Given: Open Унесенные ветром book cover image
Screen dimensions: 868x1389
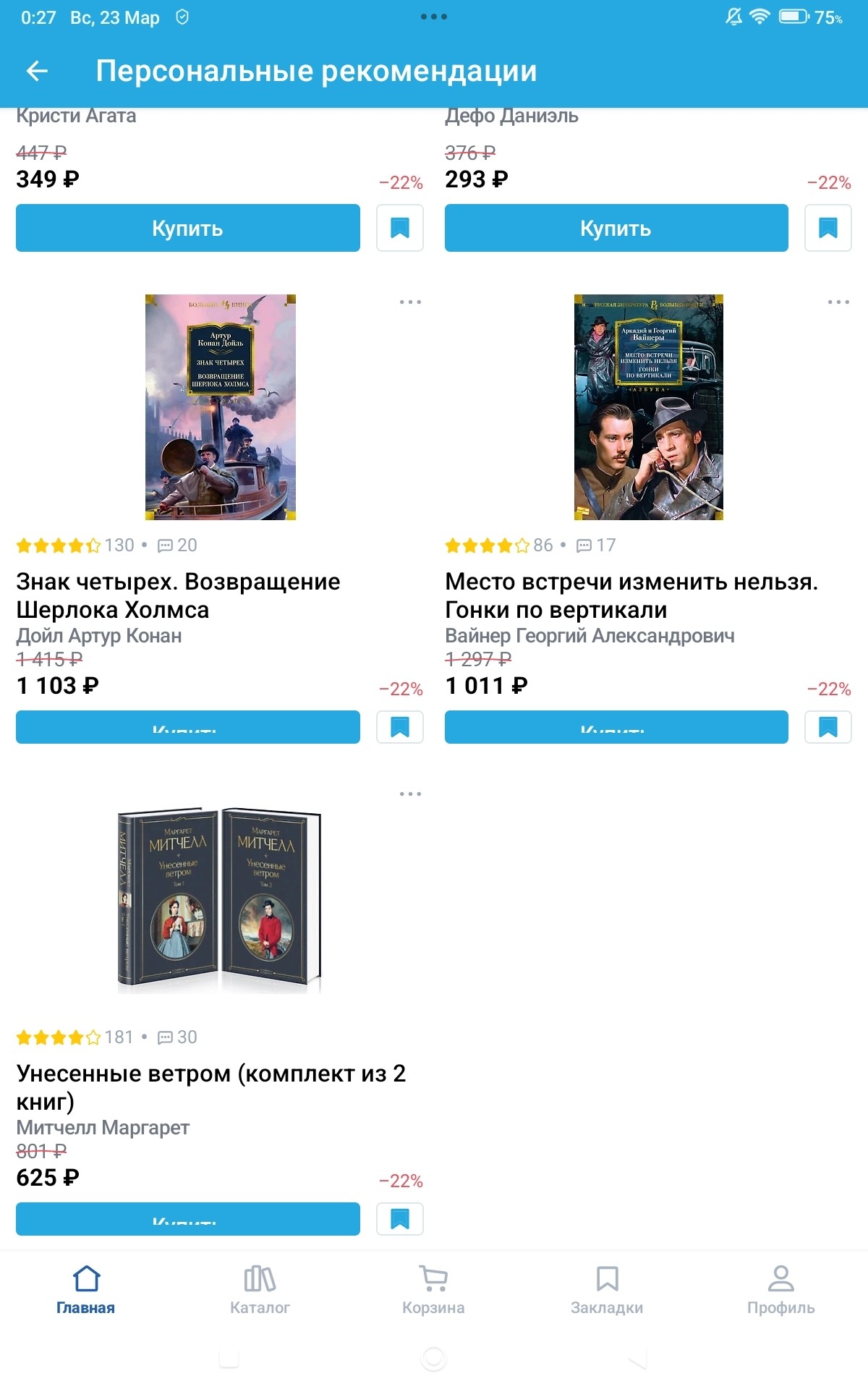Looking at the screenshot, I should coord(219,899).
